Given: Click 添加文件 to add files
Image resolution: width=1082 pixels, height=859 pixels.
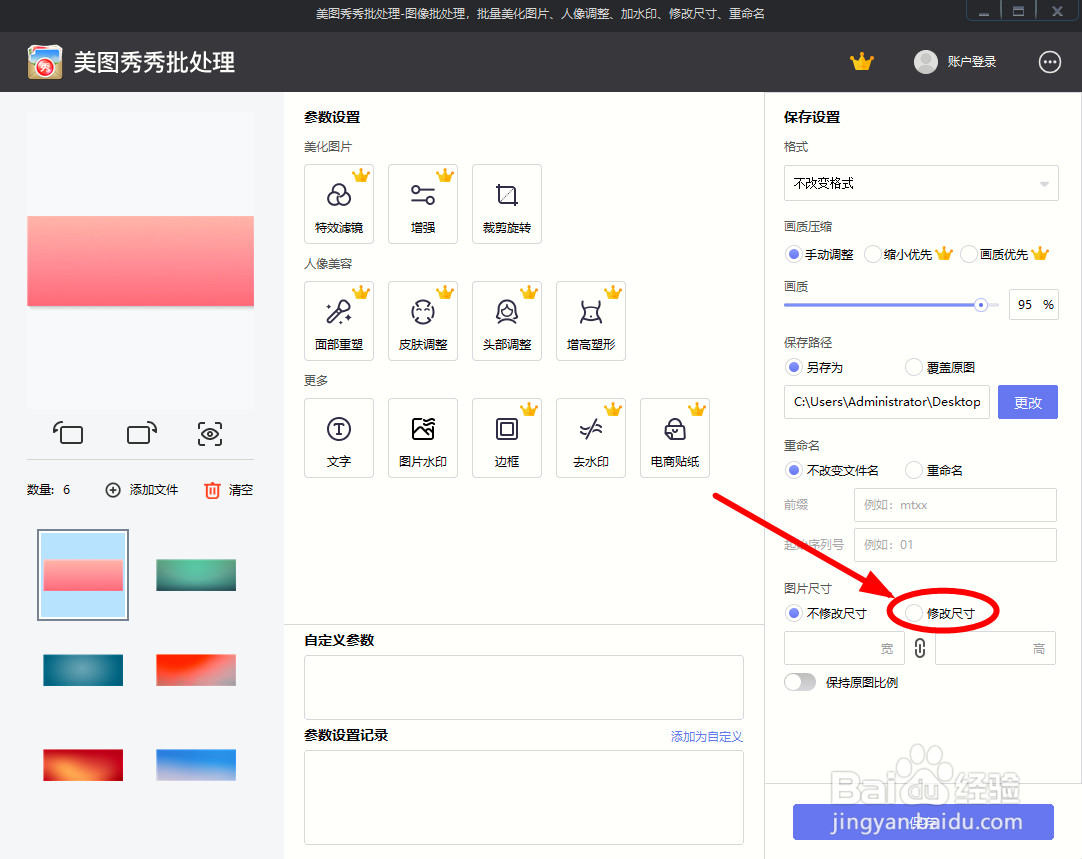Looking at the screenshot, I should click(142, 490).
